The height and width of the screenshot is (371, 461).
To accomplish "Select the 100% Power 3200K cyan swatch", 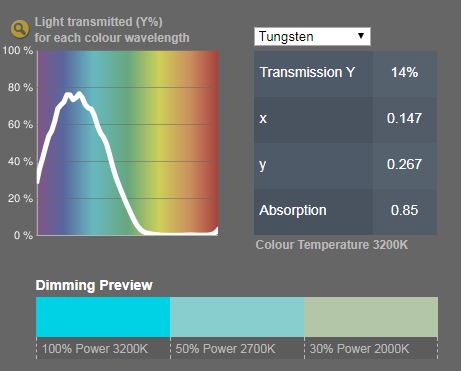I will click(x=103, y=317).
